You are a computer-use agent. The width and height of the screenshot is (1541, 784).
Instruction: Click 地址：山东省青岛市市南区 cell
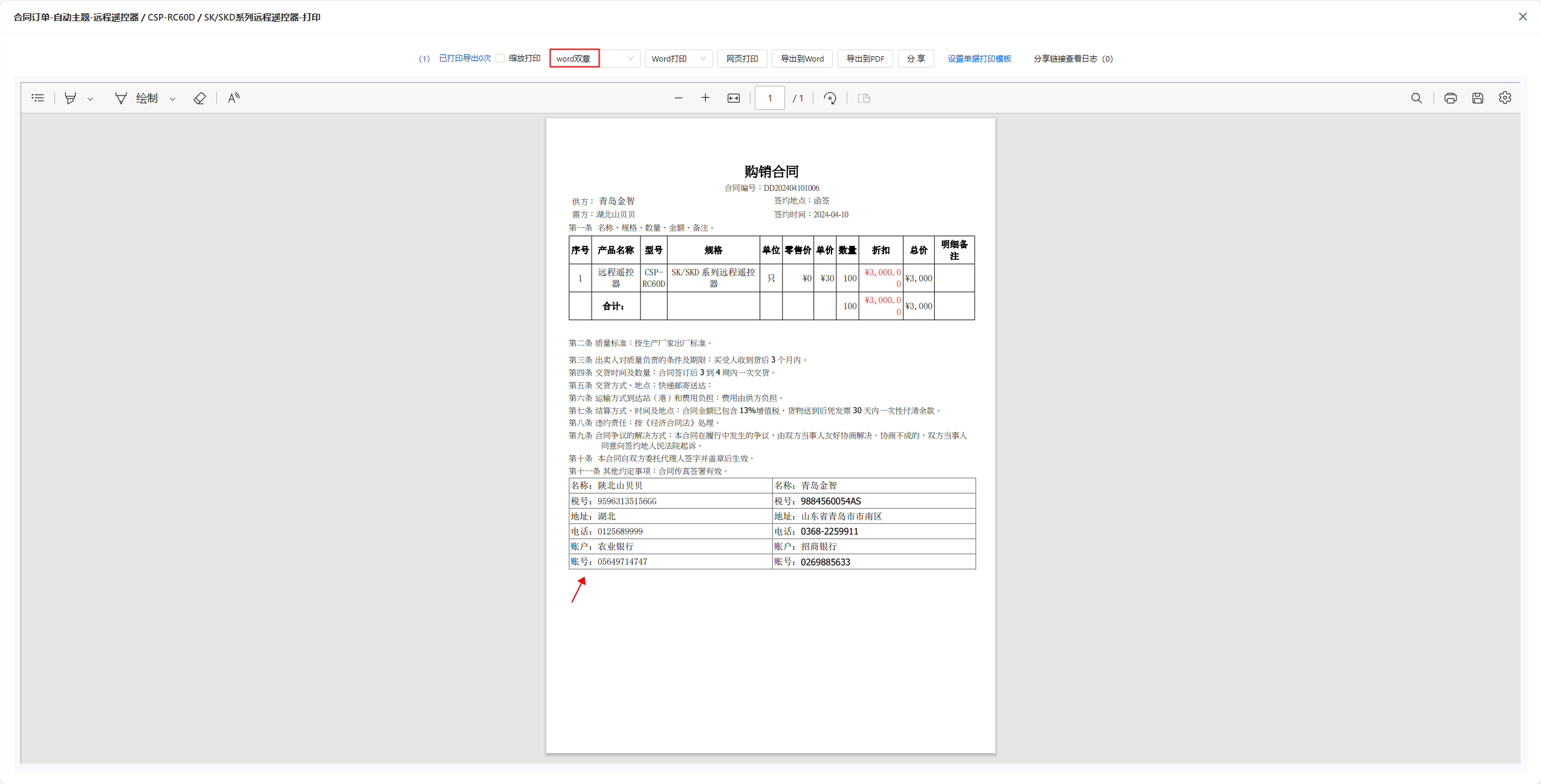874,516
